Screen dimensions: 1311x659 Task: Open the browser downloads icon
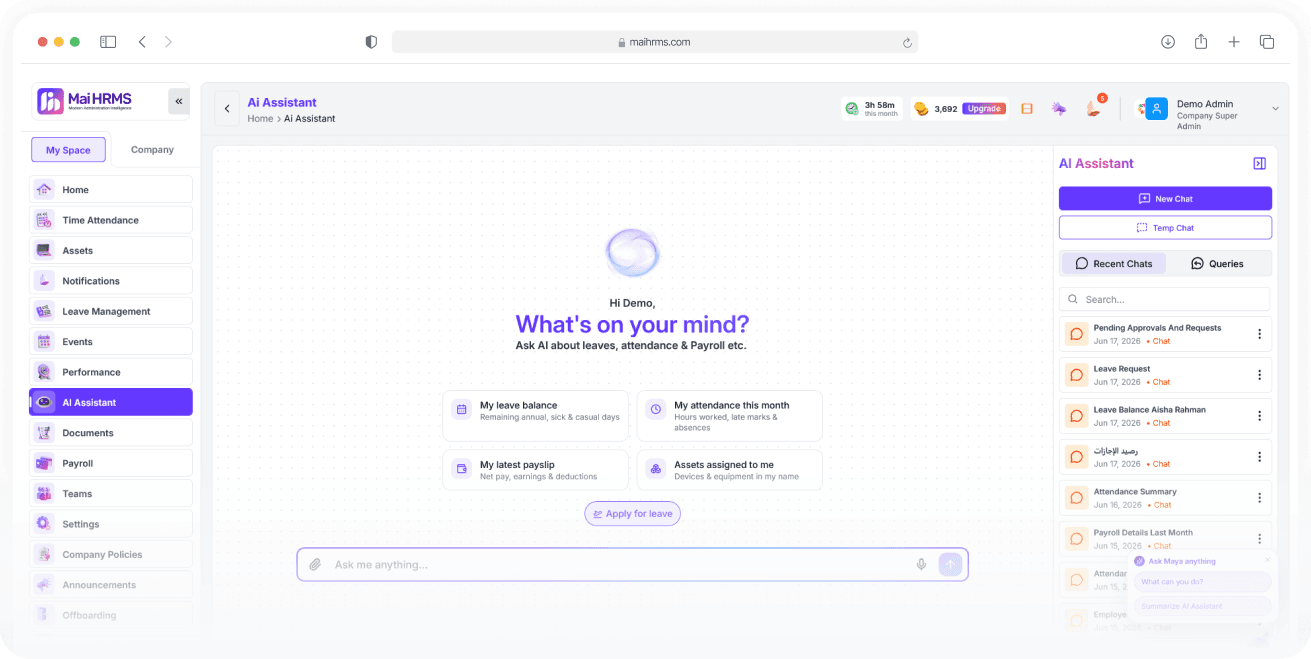point(1168,42)
